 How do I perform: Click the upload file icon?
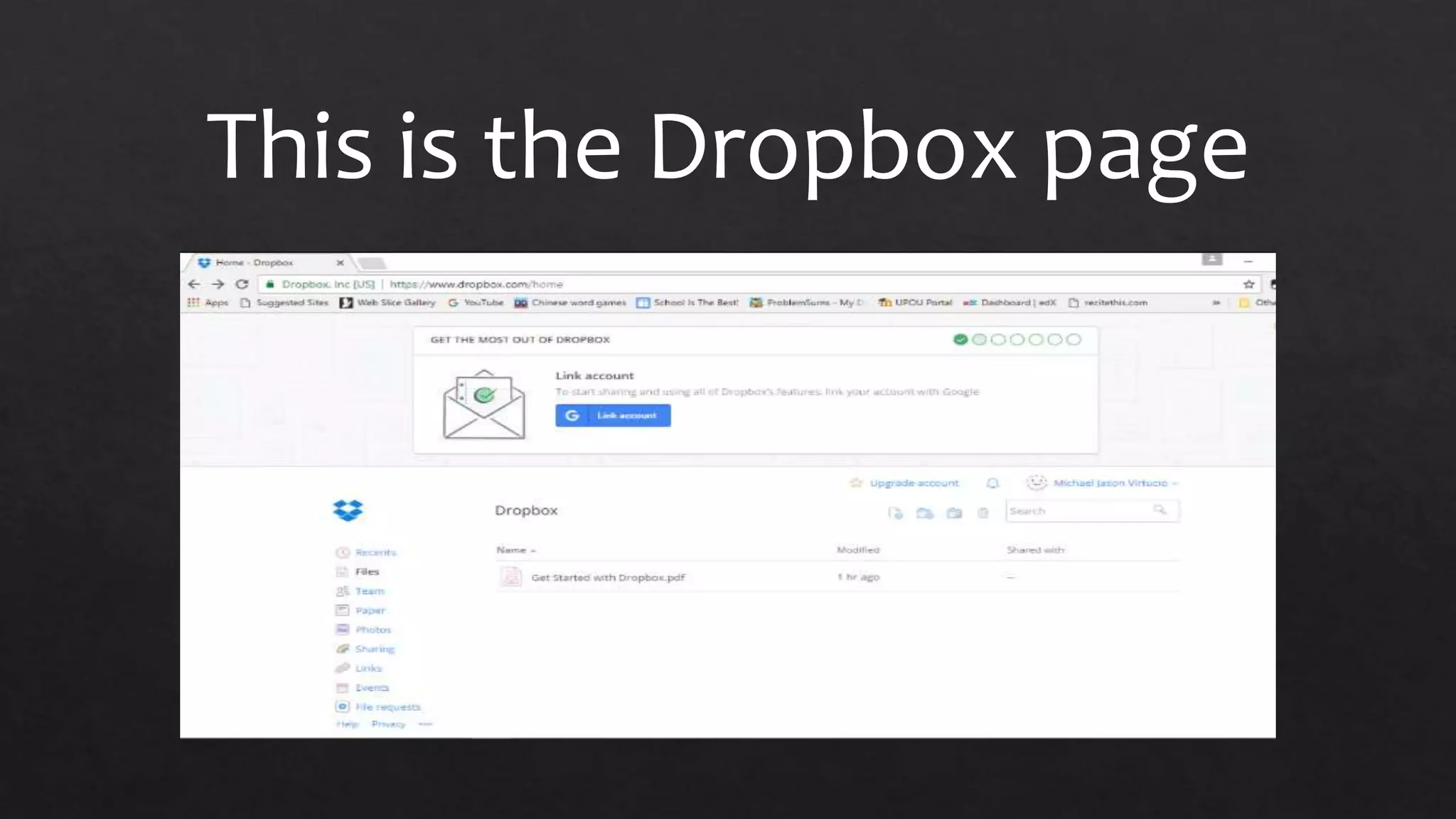coord(896,513)
